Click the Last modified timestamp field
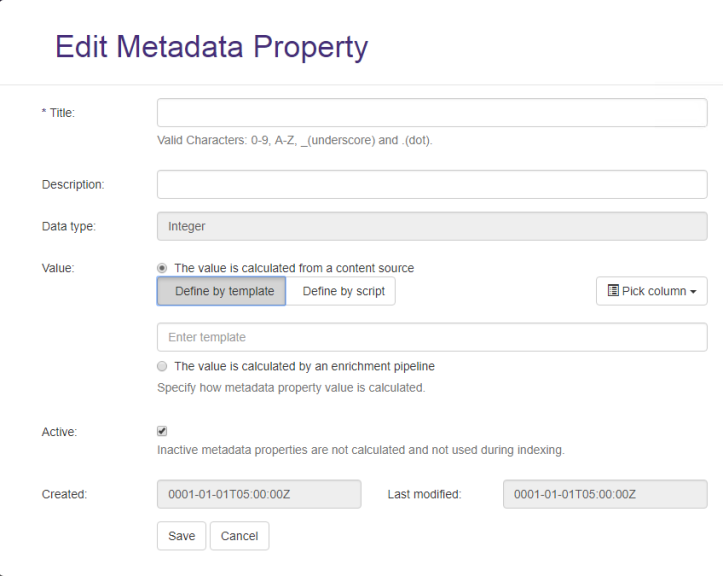Image resolution: width=723 pixels, height=576 pixels. (604, 494)
